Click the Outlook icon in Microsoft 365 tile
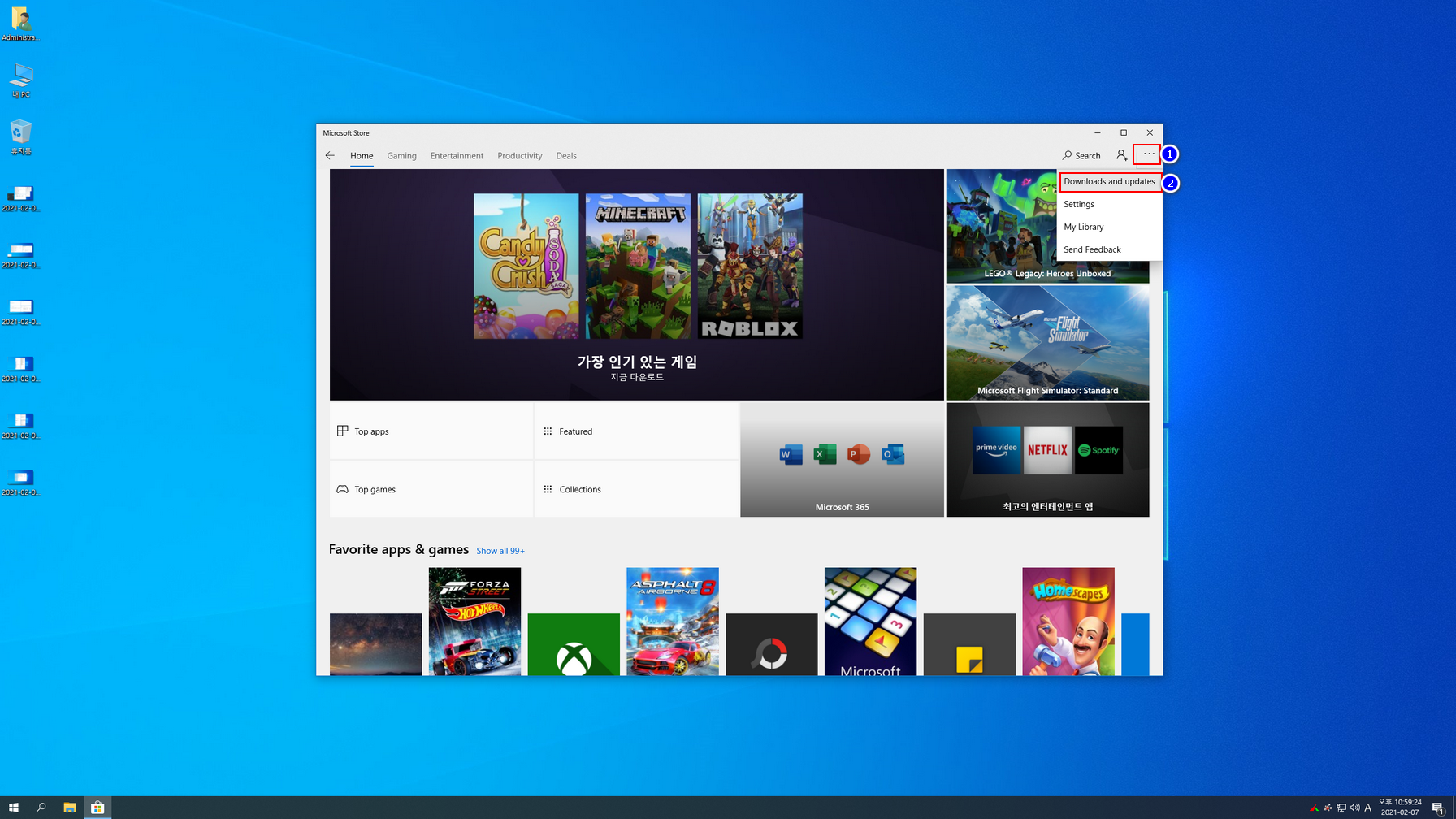The width and height of the screenshot is (1456, 819). (893, 454)
